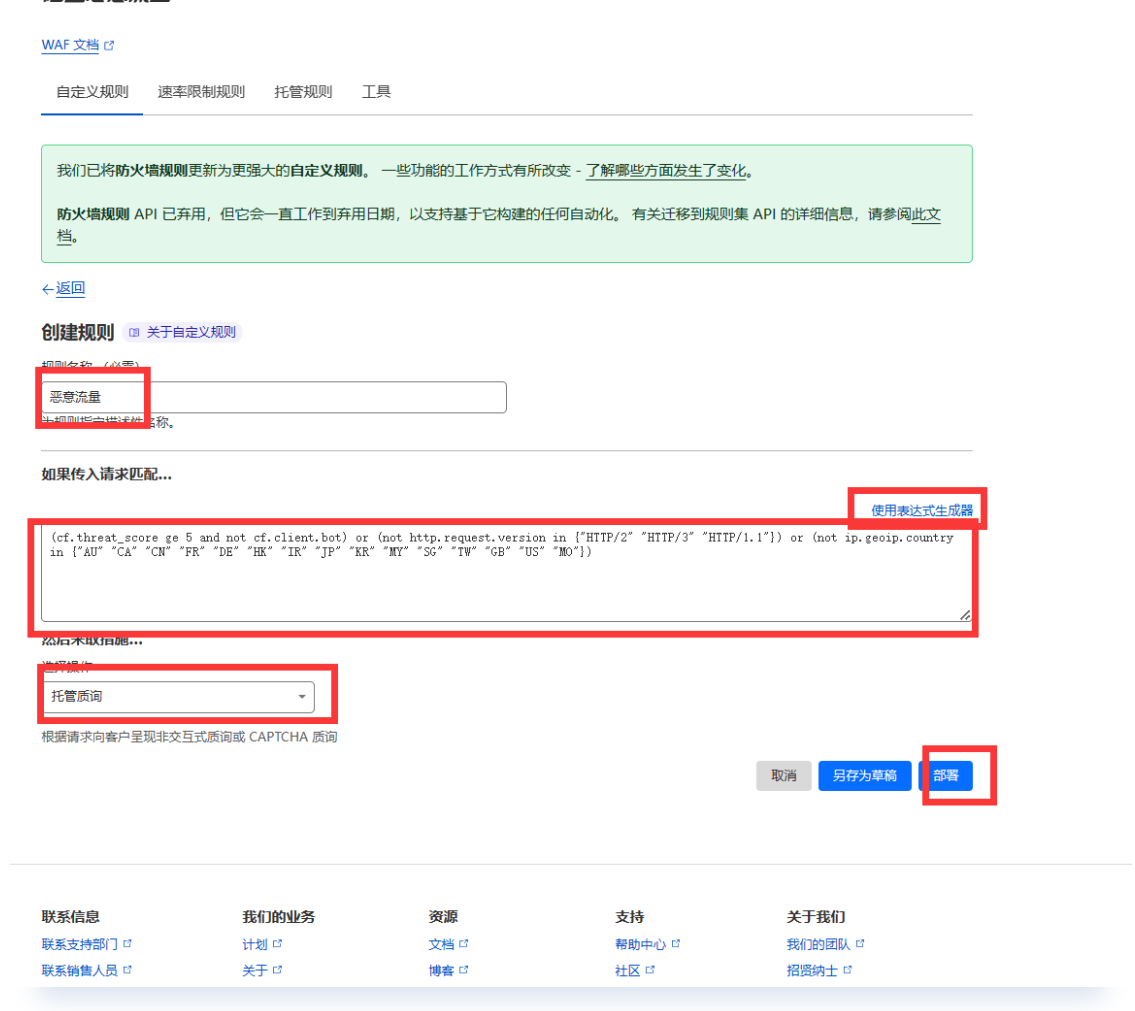This screenshot has height=1011, width=1135.
Task: Open the 帮助中心 footer link
Action: (640, 944)
